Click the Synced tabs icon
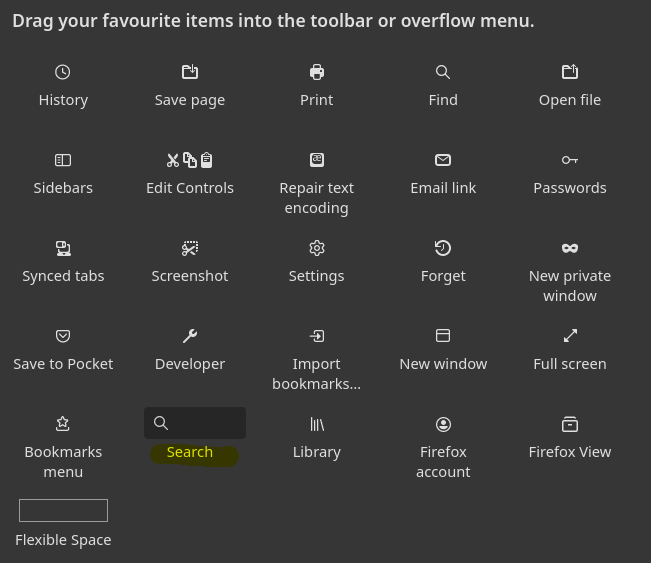 coord(63,248)
